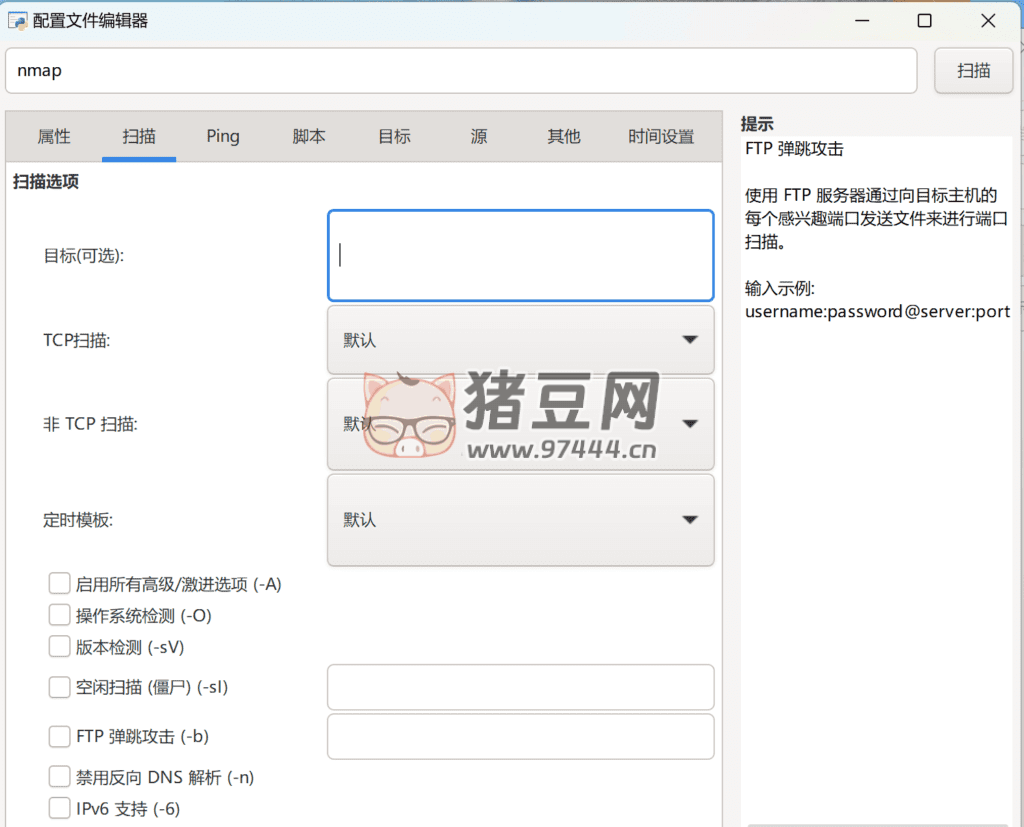Viewport: 1024px width, 827px height.
Task: Expand the 定时模板 dropdown
Action: point(520,520)
